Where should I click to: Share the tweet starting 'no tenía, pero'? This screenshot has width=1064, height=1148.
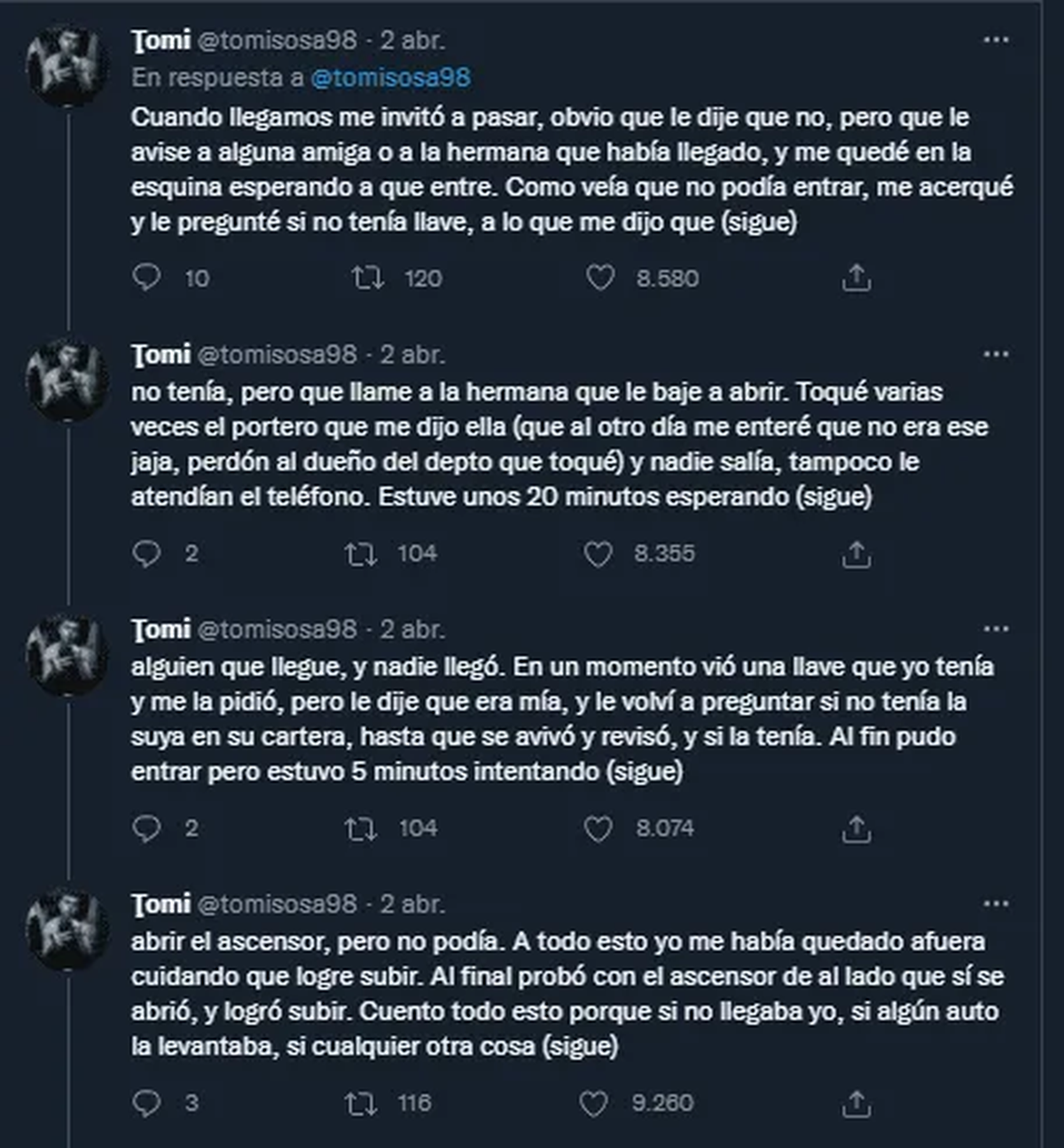(x=856, y=554)
